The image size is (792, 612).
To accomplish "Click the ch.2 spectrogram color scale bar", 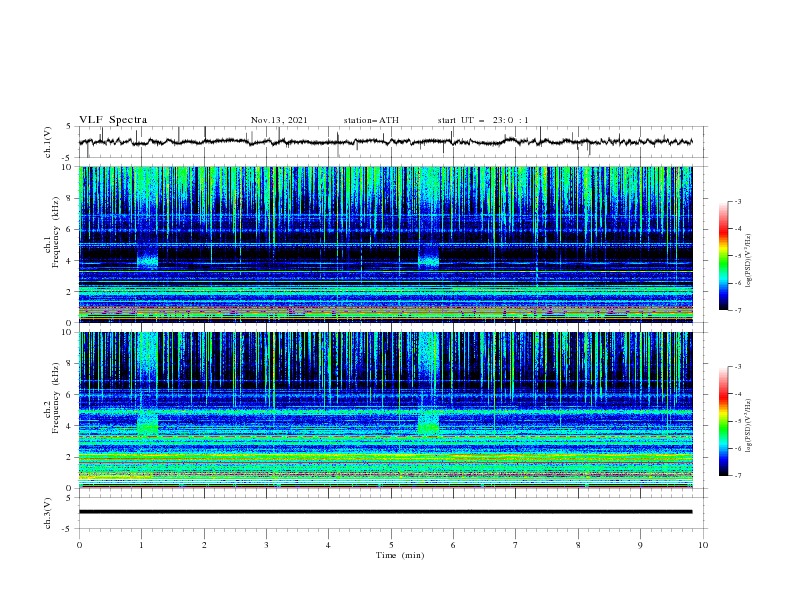I will point(723,421).
